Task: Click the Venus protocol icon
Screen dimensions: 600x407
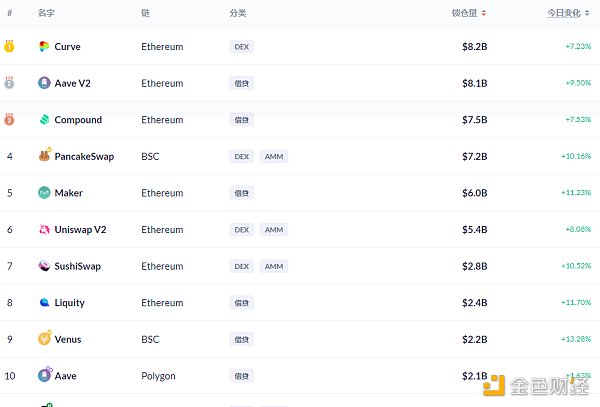Action: coord(44,339)
